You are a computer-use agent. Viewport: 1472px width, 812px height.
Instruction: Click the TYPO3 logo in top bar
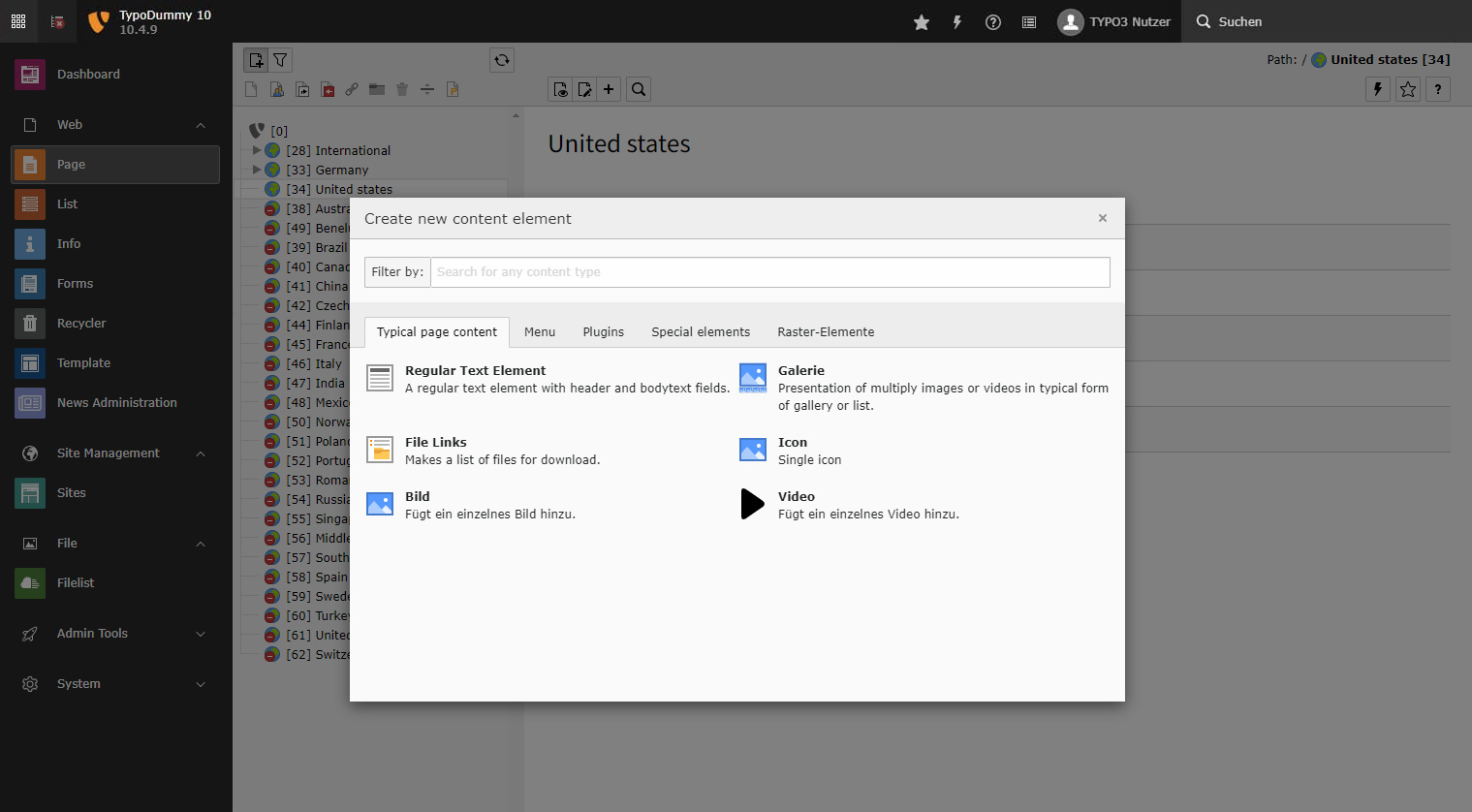pyautogui.click(x=98, y=21)
